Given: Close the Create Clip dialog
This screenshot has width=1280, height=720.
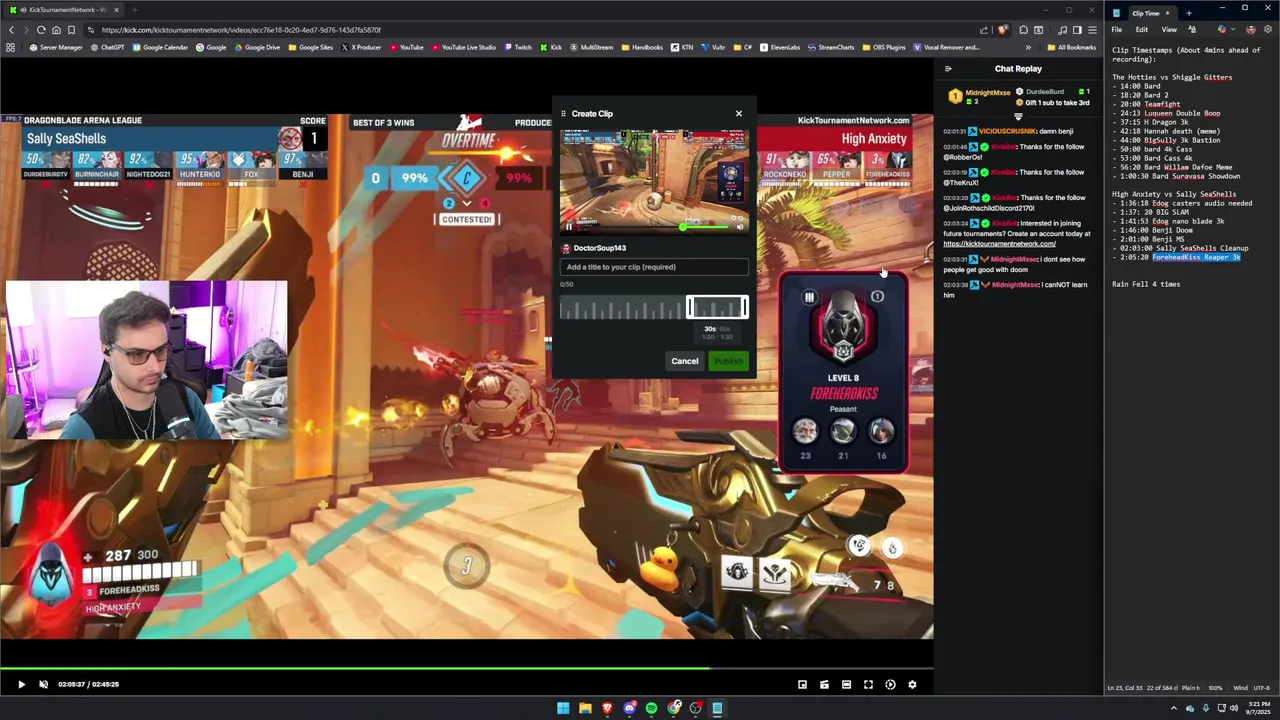Looking at the screenshot, I should pyautogui.click(x=739, y=113).
